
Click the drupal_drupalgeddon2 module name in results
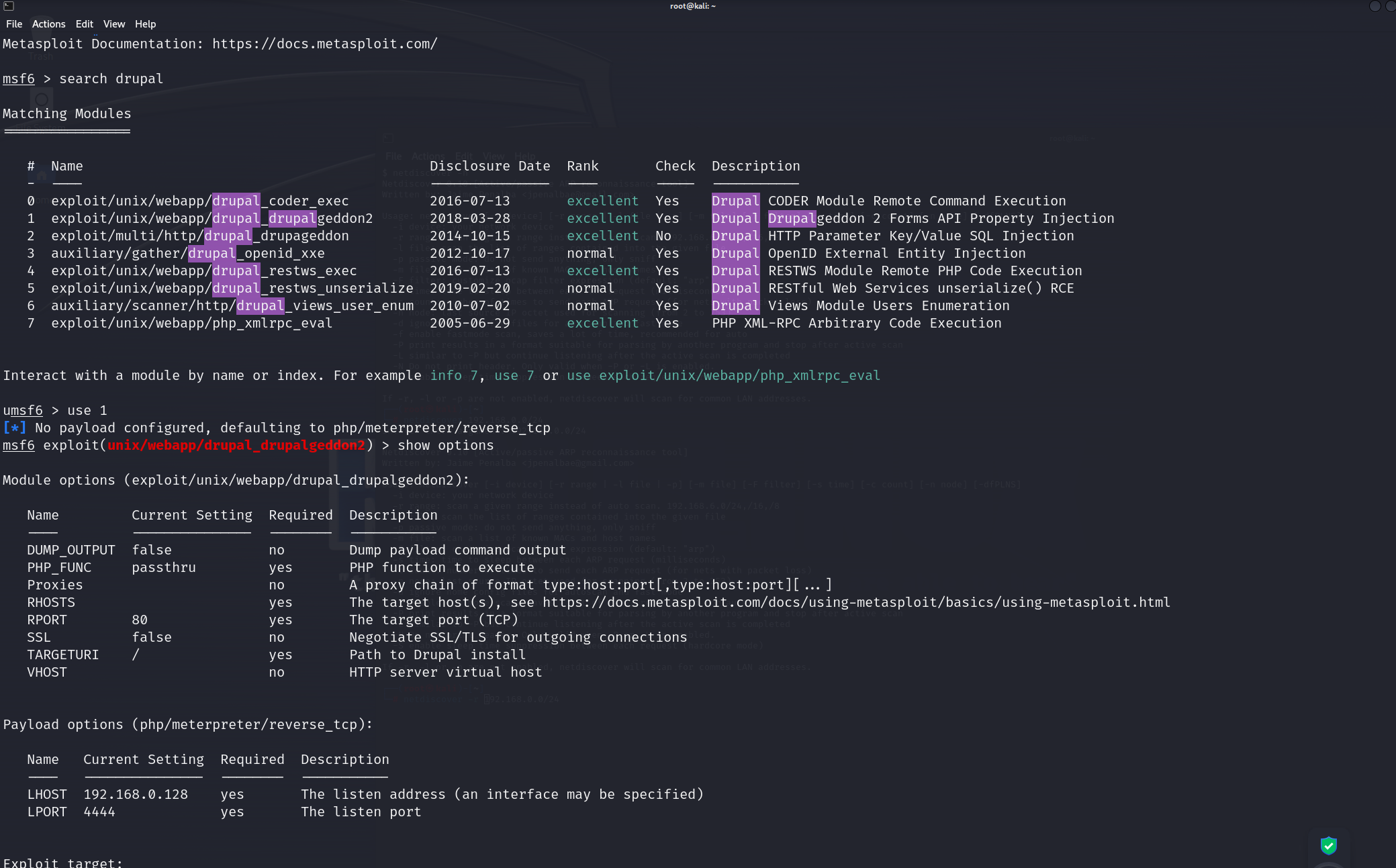pos(212,218)
